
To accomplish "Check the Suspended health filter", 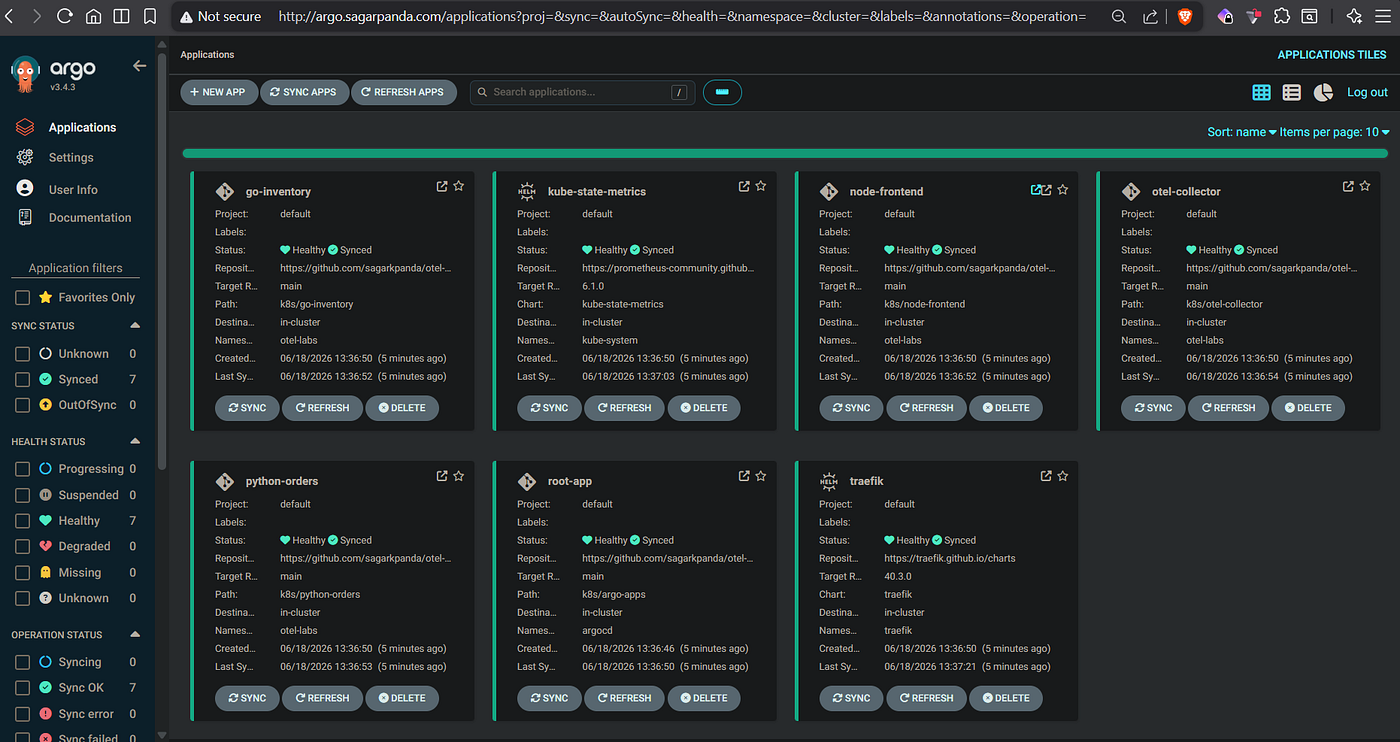I will [x=22, y=495].
